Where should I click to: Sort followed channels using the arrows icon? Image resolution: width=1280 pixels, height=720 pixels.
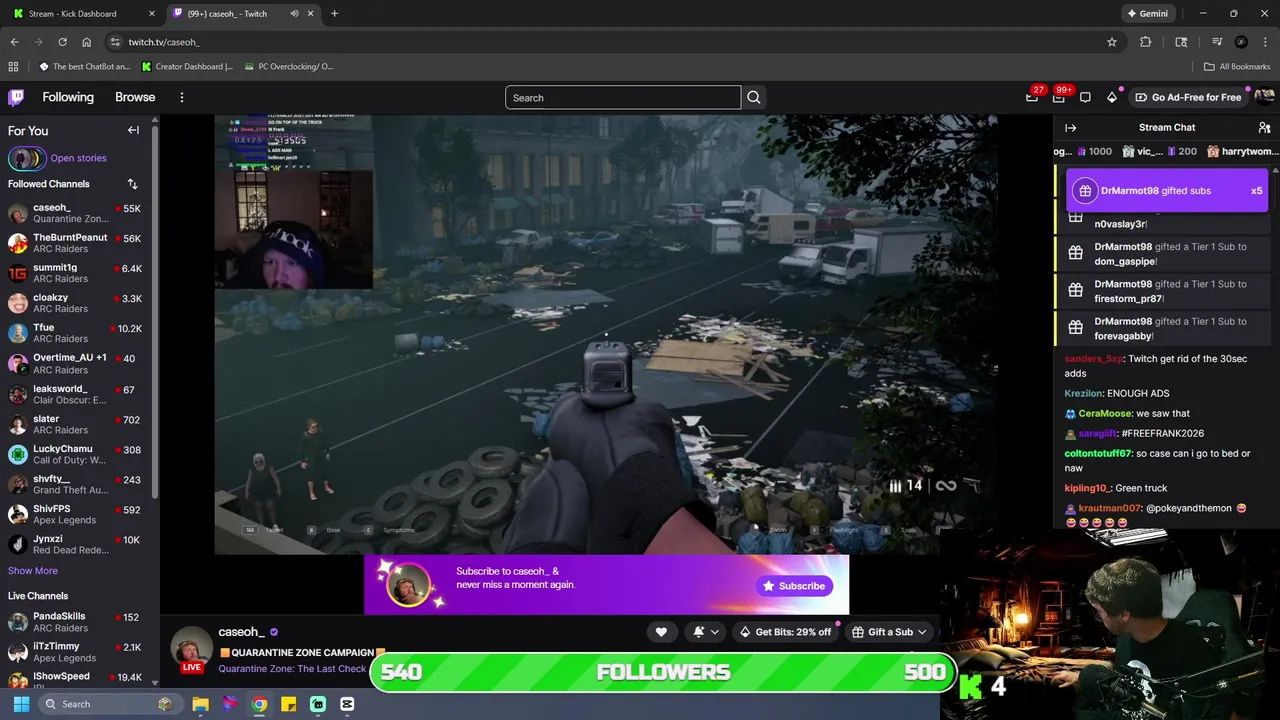tap(132, 184)
